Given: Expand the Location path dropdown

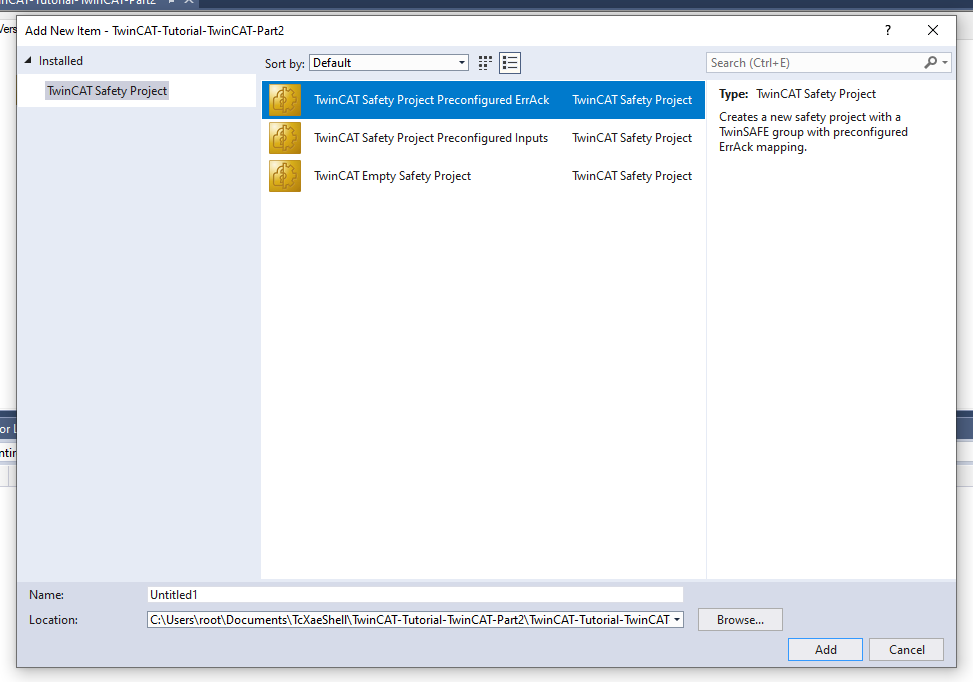Looking at the screenshot, I should coord(676,620).
